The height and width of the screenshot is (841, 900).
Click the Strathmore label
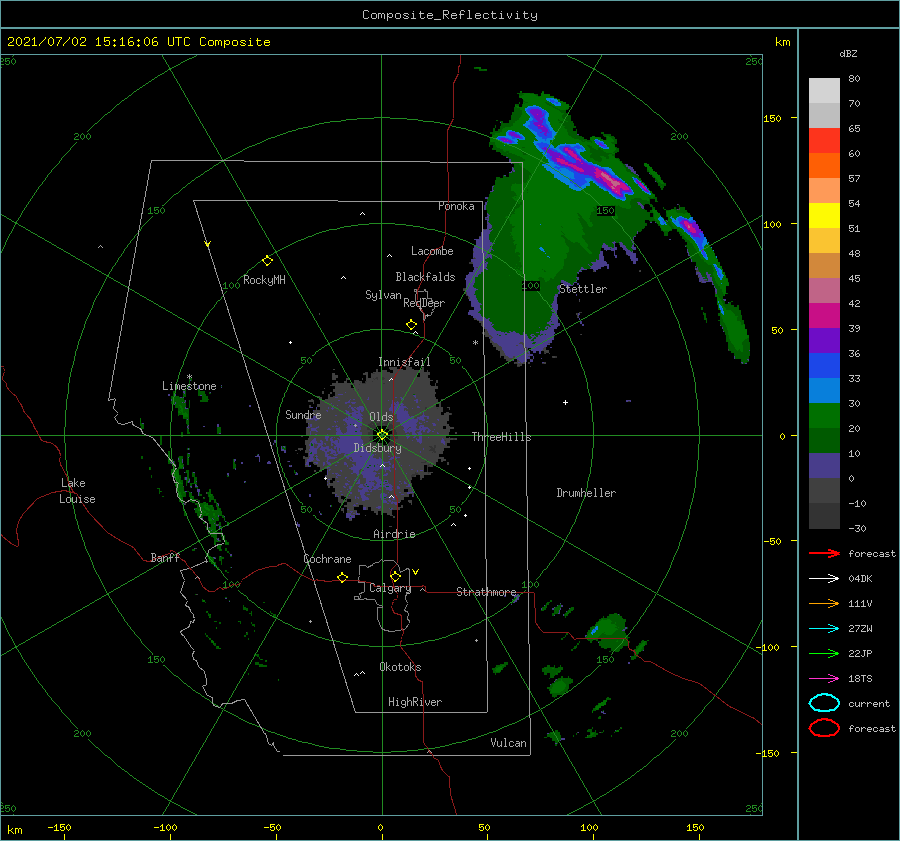tap(486, 592)
